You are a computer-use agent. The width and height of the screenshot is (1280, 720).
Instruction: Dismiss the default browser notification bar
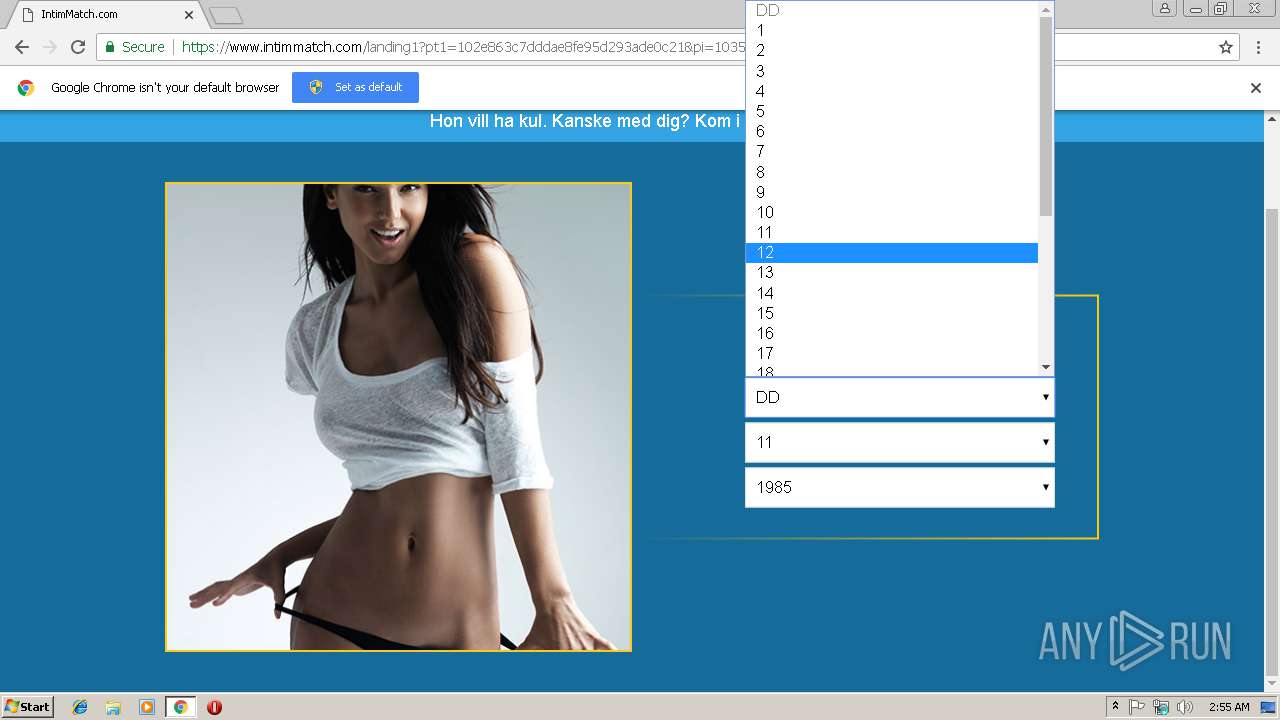click(1256, 88)
